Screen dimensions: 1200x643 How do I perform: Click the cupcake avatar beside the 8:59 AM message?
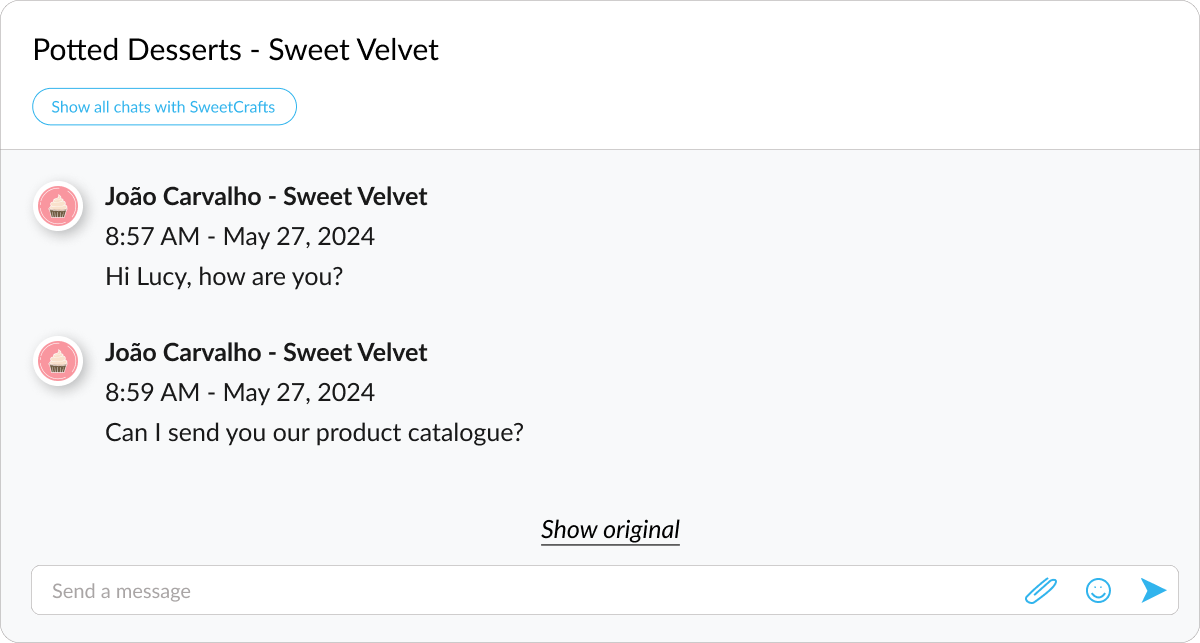tap(58, 361)
